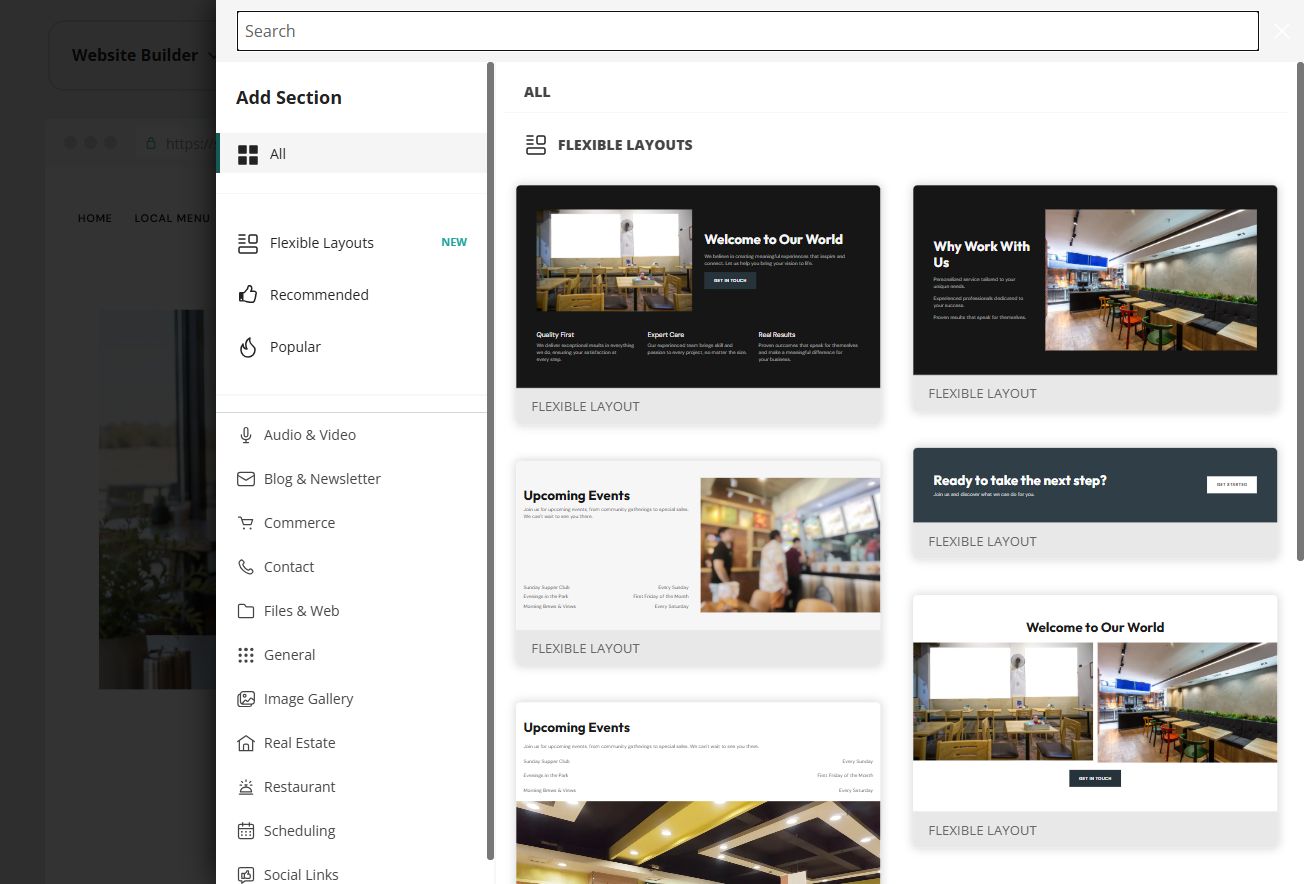Image resolution: width=1304 pixels, height=884 pixels.
Task: Click the Recommended thumbs-up icon
Action: (248, 295)
